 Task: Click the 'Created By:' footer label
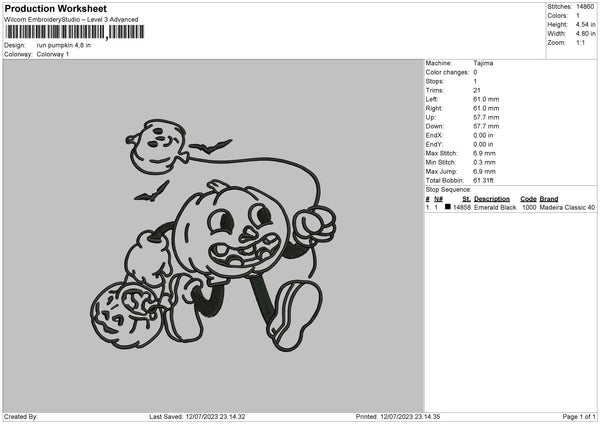click(x=21, y=417)
